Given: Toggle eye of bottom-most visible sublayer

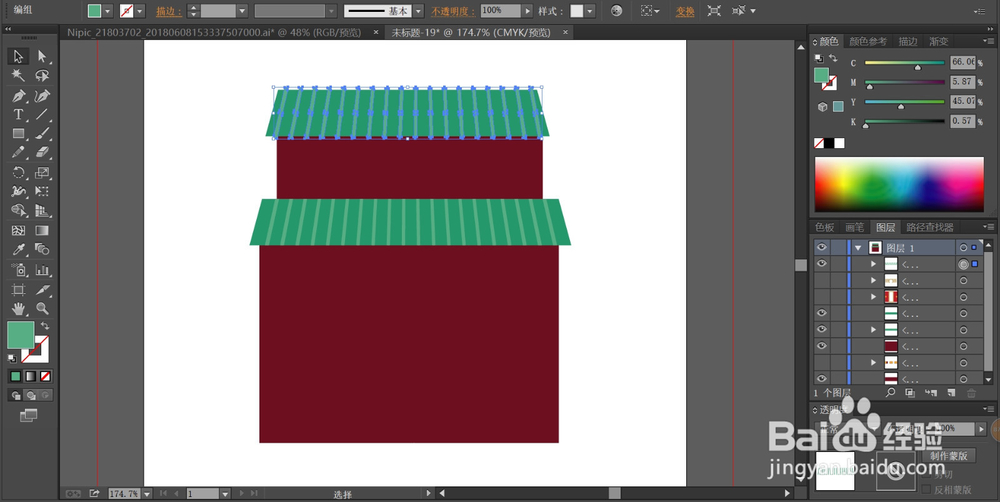Looking at the screenshot, I should tap(821, 379).
